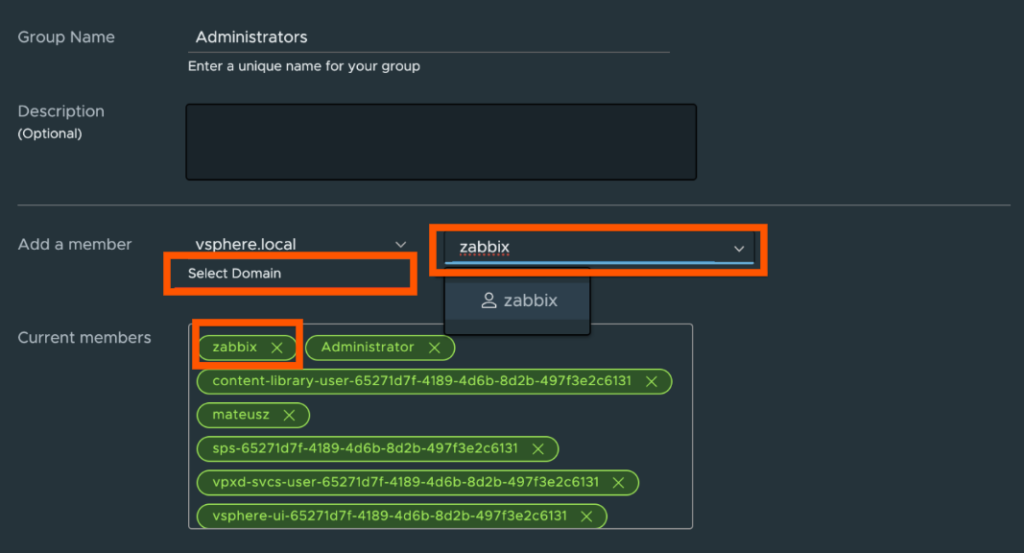The image size is (1024, 553).
Task: Click the vsphere-ui member chip label
Action: (x=389, y=517)
